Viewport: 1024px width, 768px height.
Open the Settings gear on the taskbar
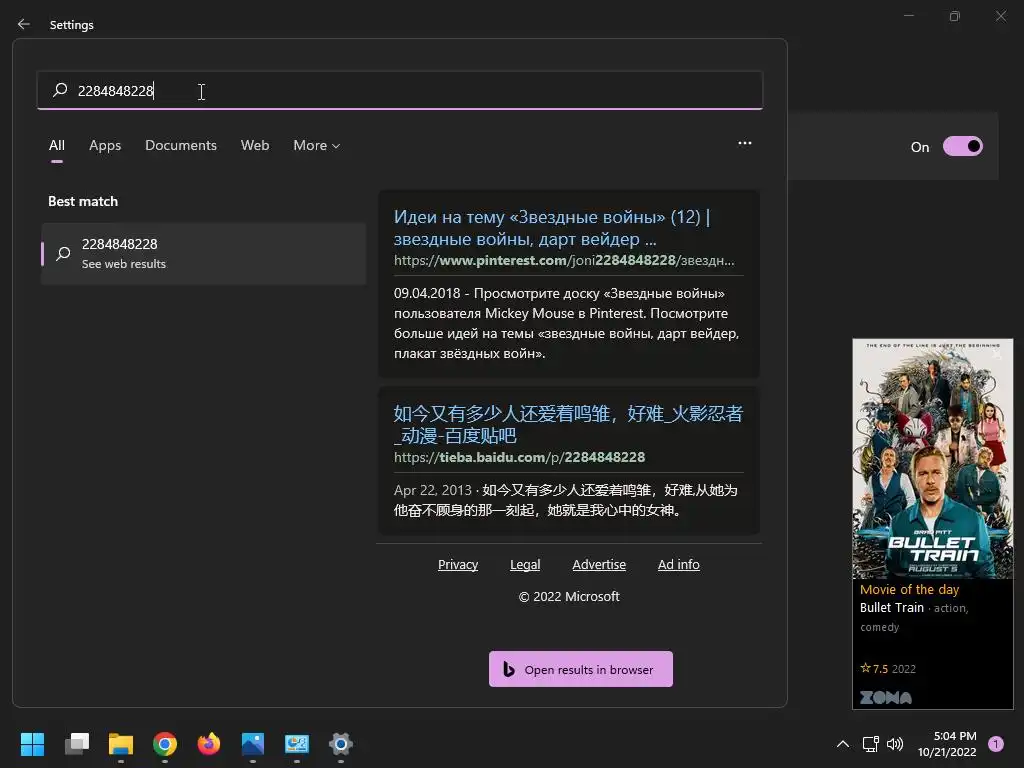pyautogui.click(x=341, y=743)
